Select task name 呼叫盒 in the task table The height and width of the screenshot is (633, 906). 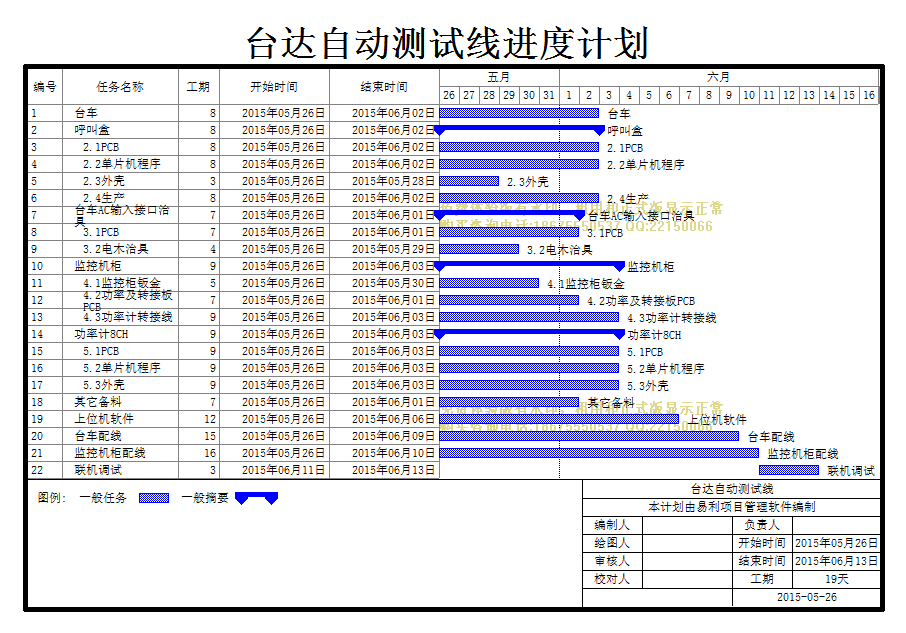[92, 130]
